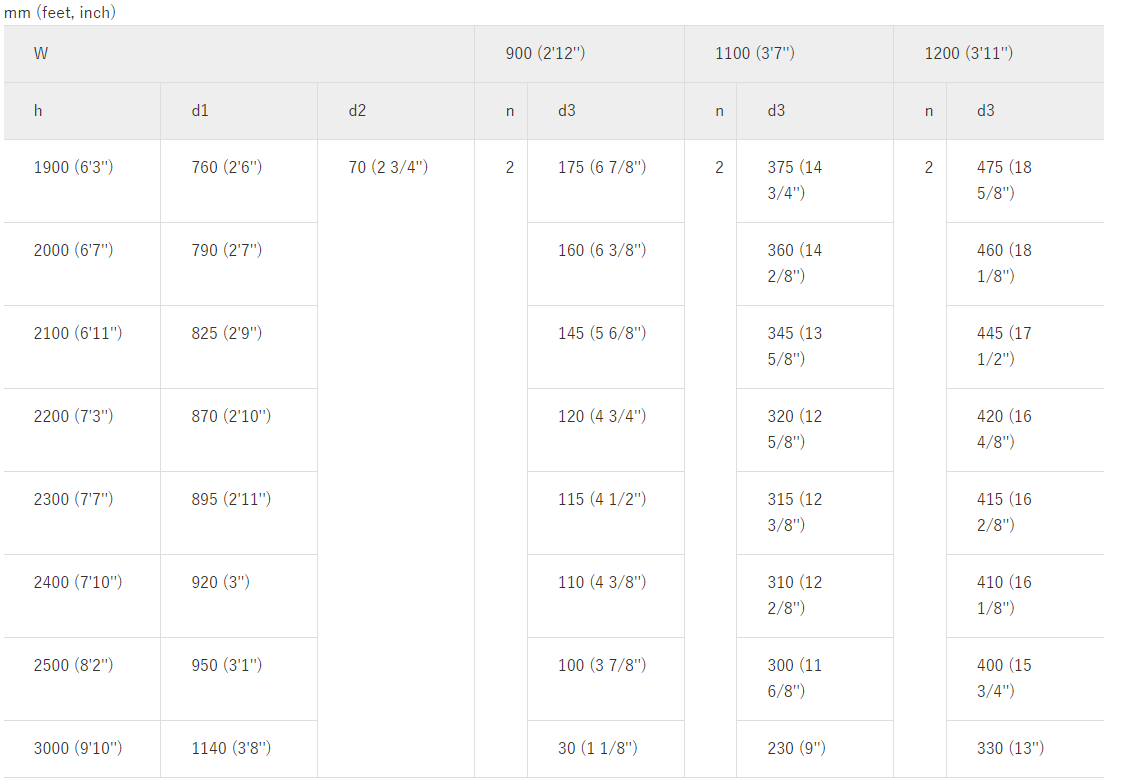Click the mm (feet, inch) units label
The image size is (1122, 780).
pos(59,13)
